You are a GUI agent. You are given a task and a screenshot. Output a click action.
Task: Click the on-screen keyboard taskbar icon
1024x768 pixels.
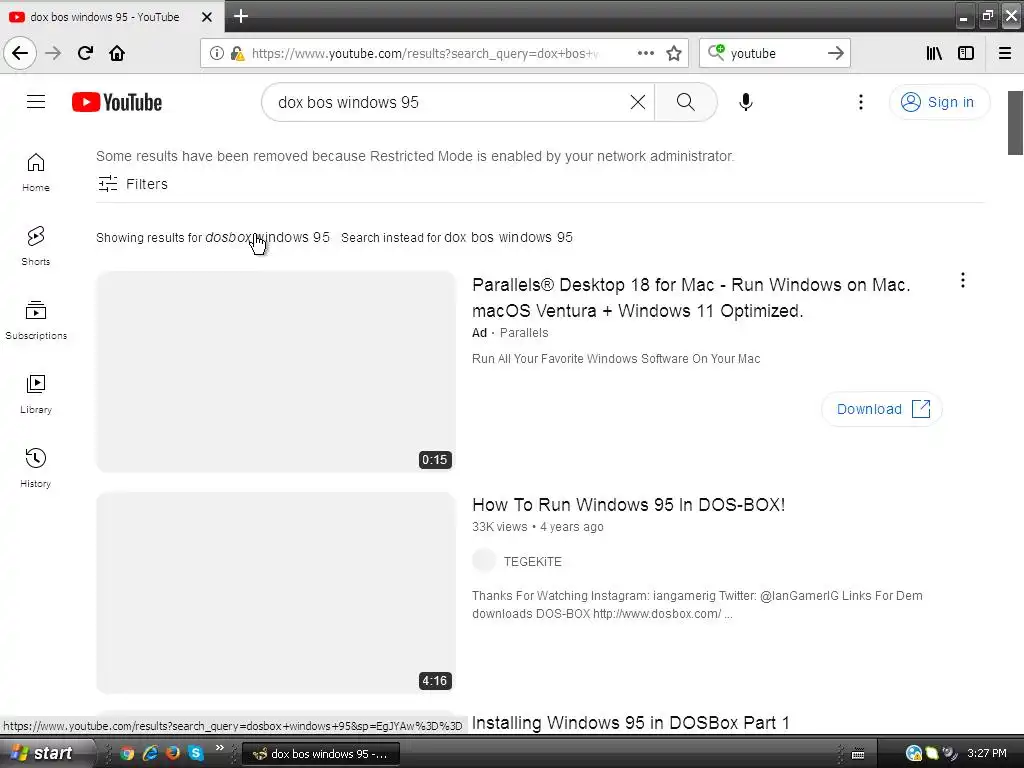(x=858, y=754)
